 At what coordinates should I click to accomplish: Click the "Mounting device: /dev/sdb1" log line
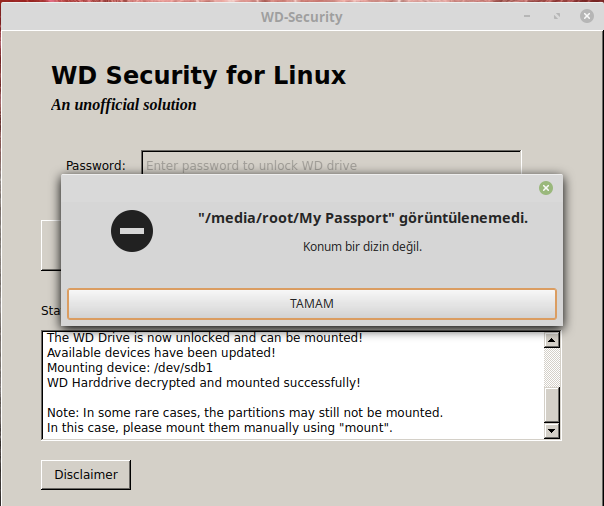(x=130, y=368)
